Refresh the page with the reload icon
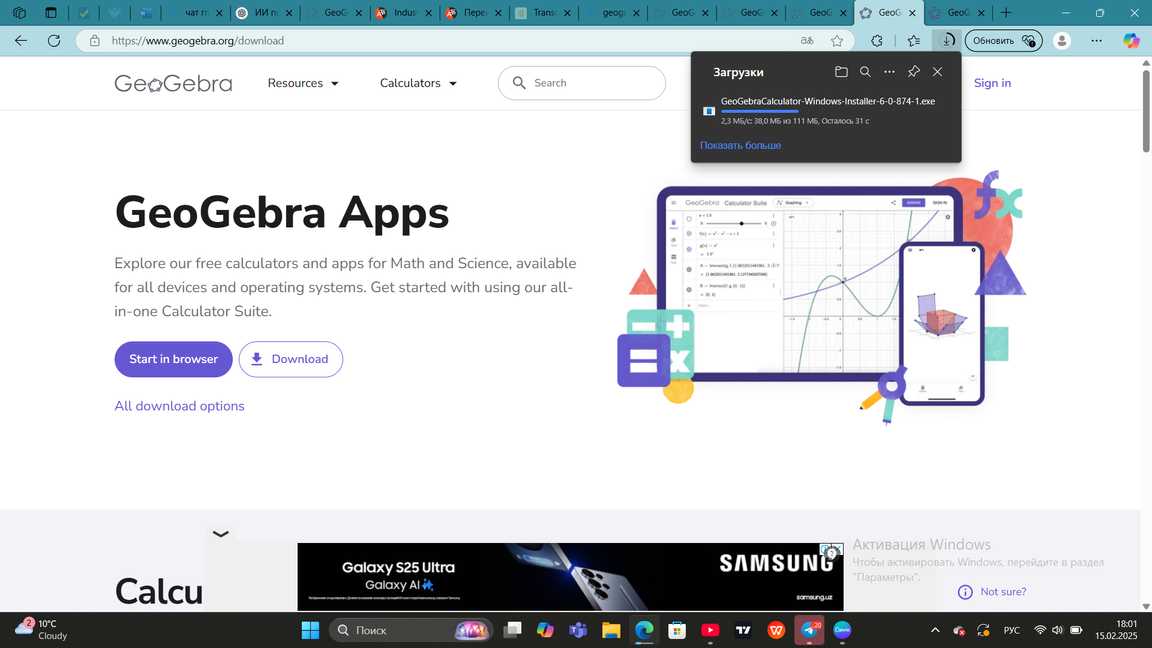Screen dimensions: 1152x648 (x=54, y=41)
